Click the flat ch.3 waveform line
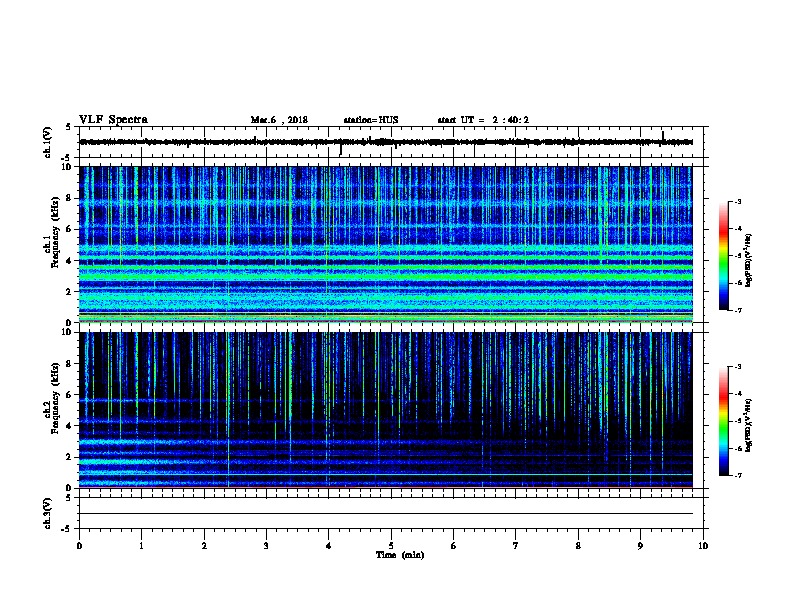Image resolution: width=792 pixels, height=612 pixels. [386, 514]
